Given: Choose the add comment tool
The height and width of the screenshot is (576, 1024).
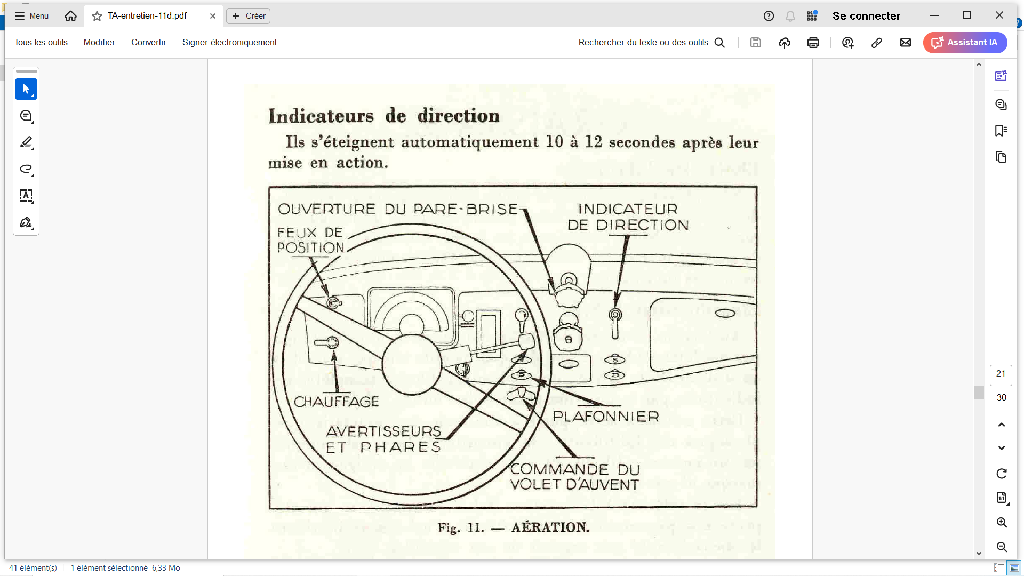Looking at the screenshot, I should pos(26,116).
